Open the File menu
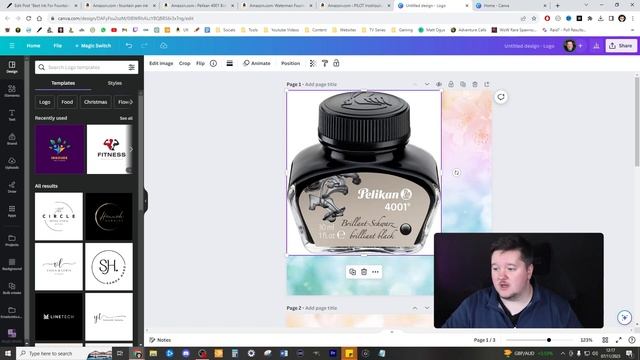 coord(58,46)
